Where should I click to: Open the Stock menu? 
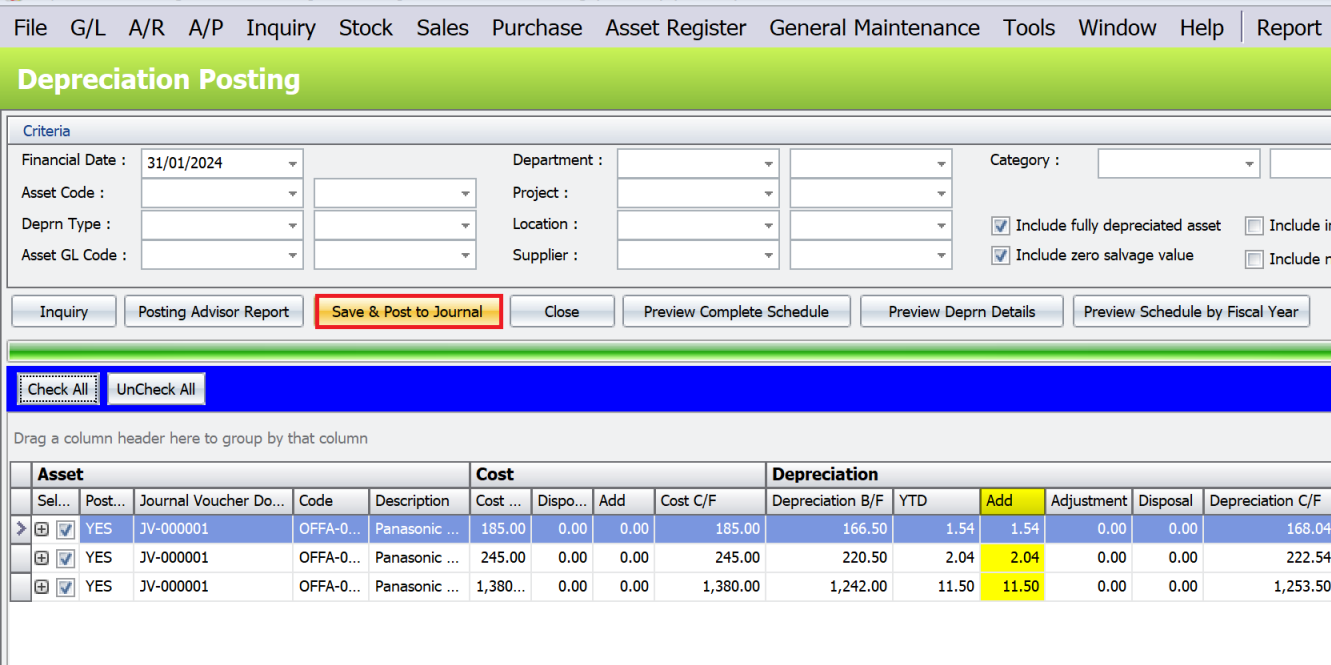click(366, 28)
